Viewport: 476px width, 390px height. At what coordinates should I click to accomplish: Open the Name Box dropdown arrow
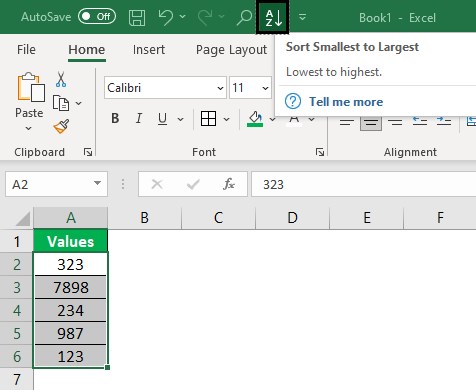click(x=97, y=183)
